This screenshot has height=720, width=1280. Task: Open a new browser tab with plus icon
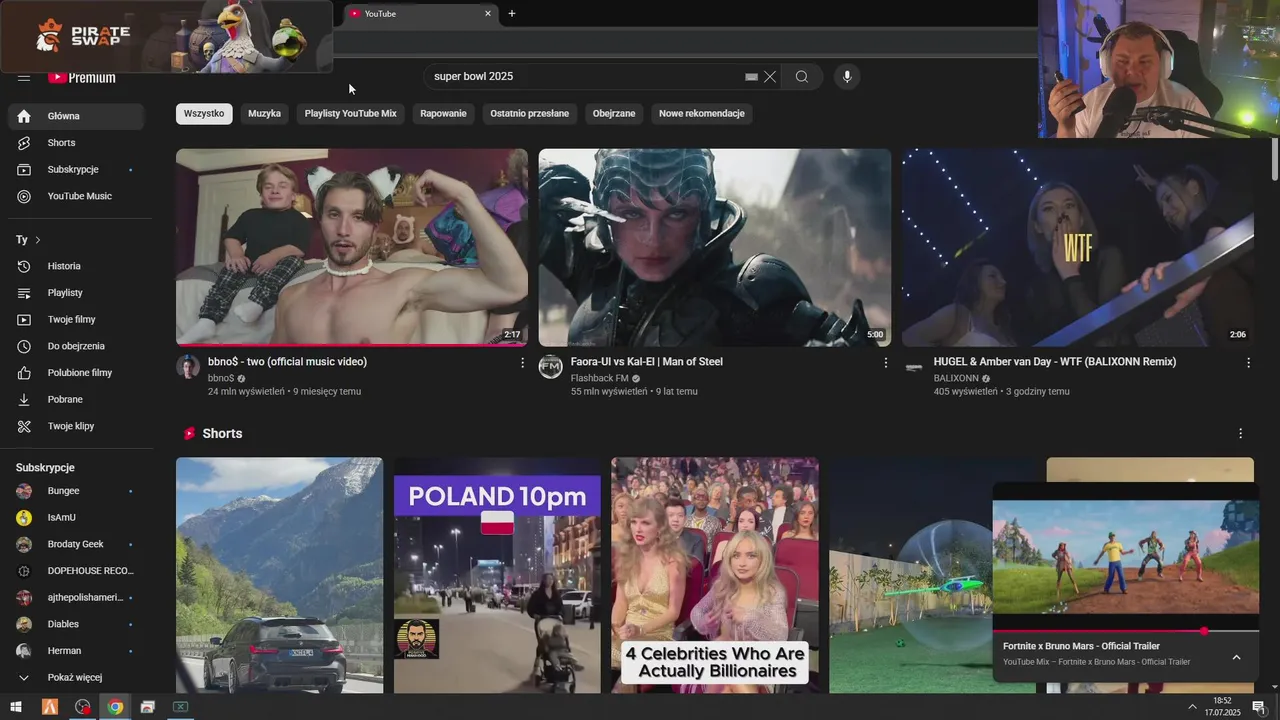[512, 13]
